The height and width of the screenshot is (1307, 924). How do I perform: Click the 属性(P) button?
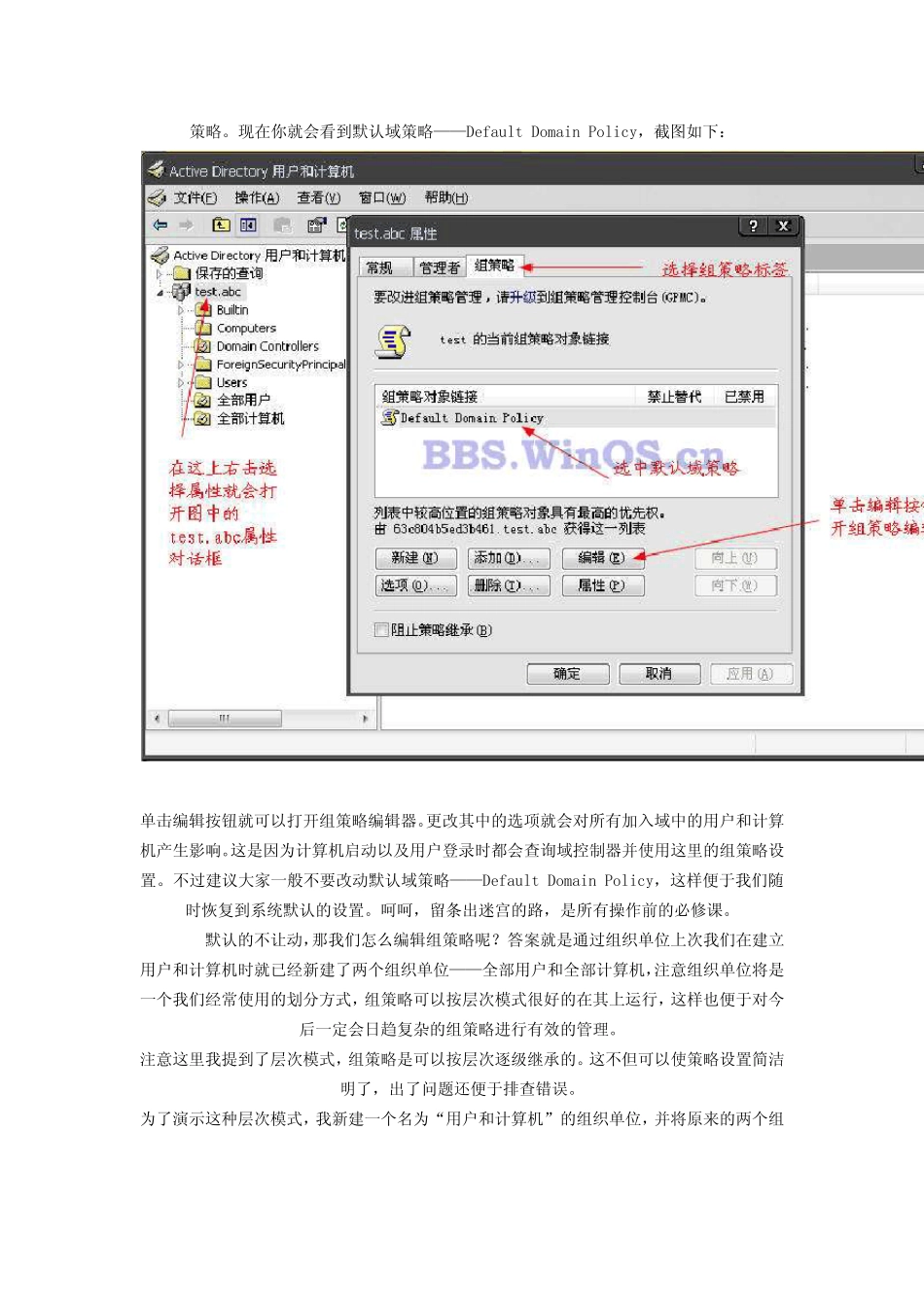click(603, 585)
